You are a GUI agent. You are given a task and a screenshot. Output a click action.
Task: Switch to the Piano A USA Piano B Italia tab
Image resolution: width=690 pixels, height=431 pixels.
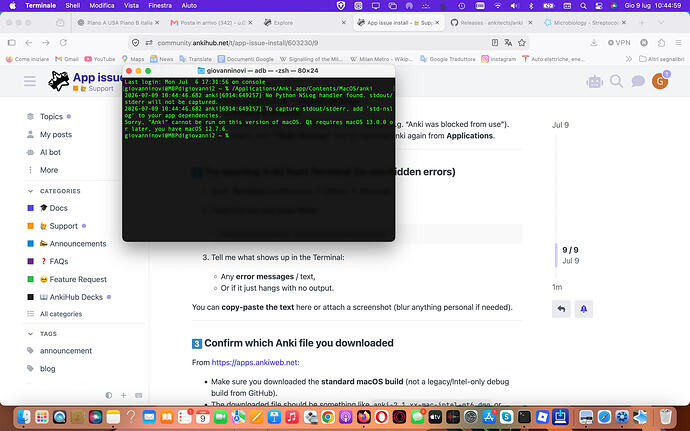pos(118,22)
